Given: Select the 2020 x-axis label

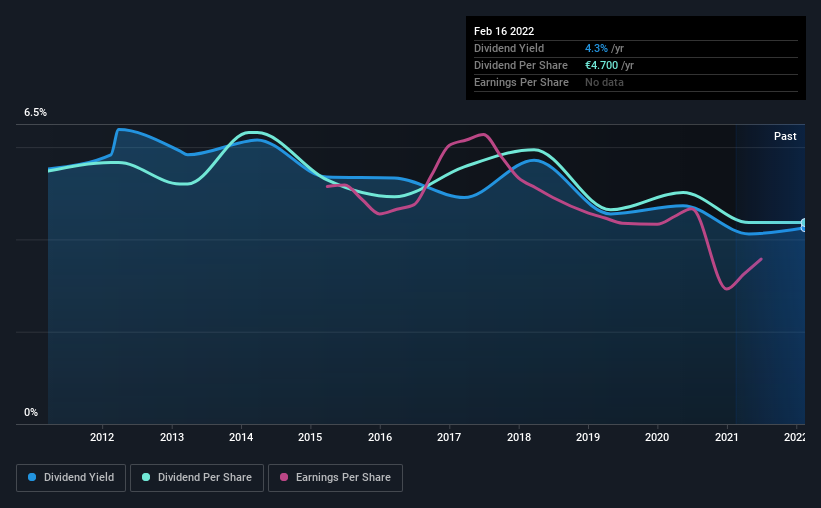Looking at the screenshot, I should (657, 437).
